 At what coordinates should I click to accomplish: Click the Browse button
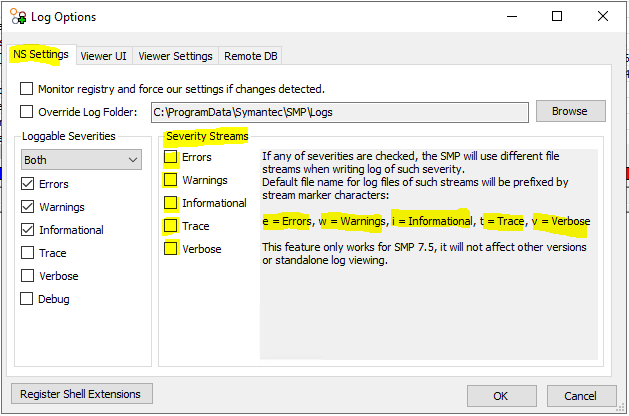coord(570,111)
